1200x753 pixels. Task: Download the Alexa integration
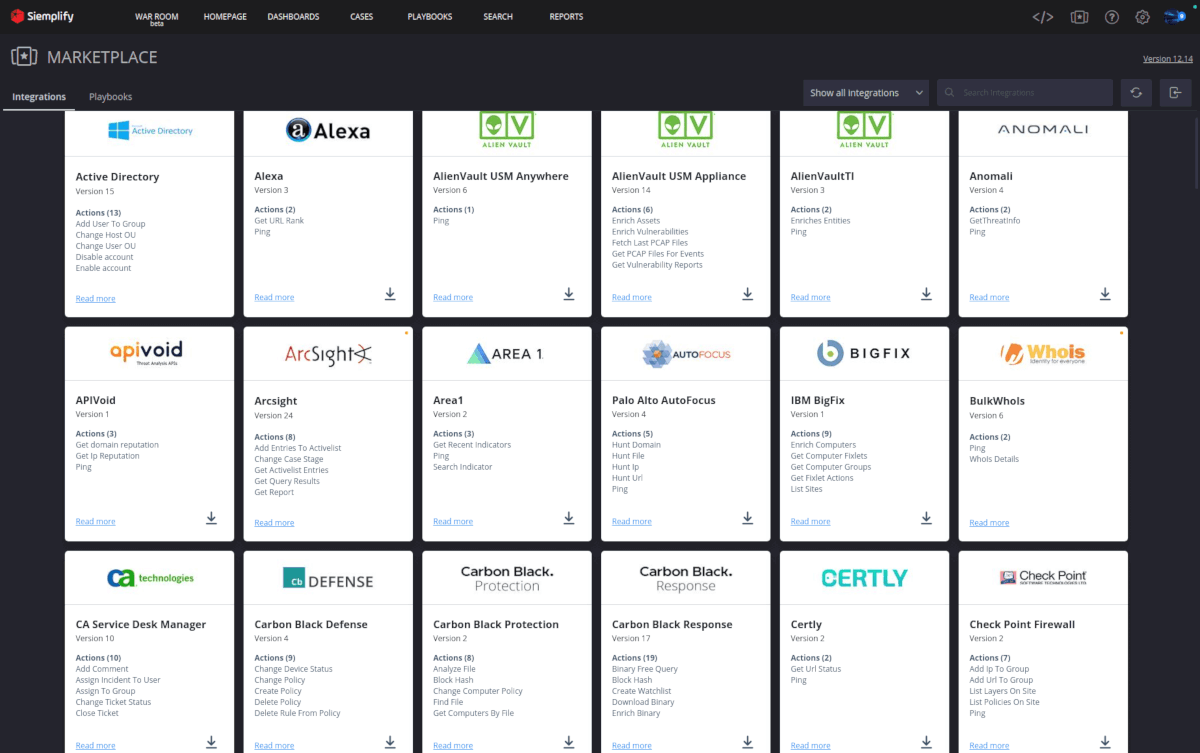(x=390, y=294)
